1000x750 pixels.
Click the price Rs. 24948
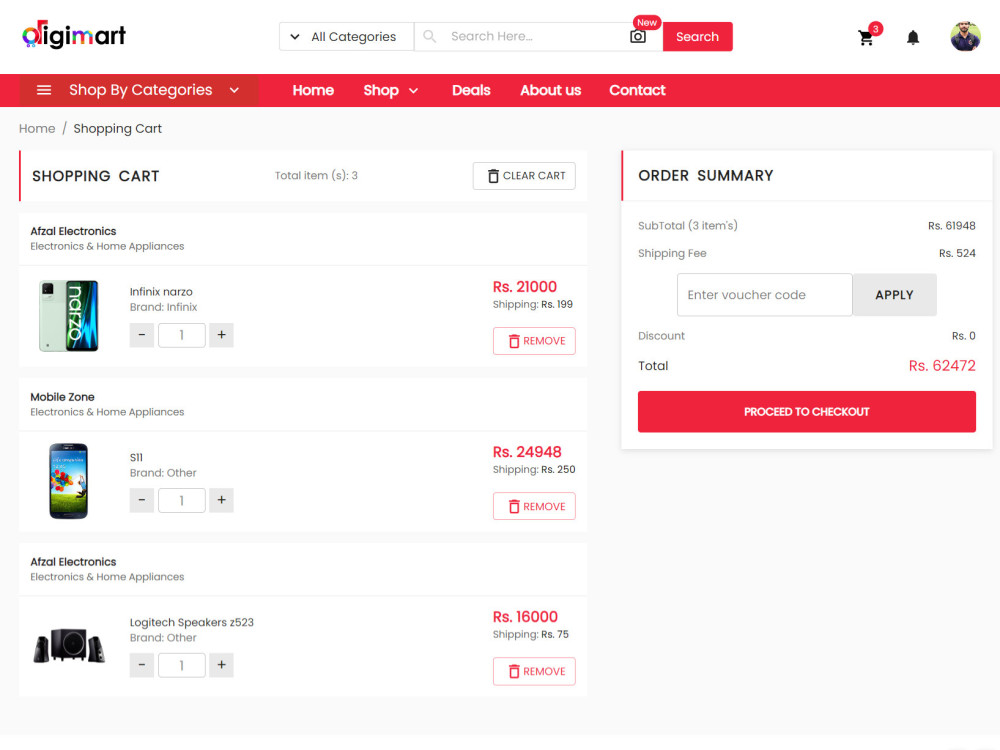(x=527, y=452)
